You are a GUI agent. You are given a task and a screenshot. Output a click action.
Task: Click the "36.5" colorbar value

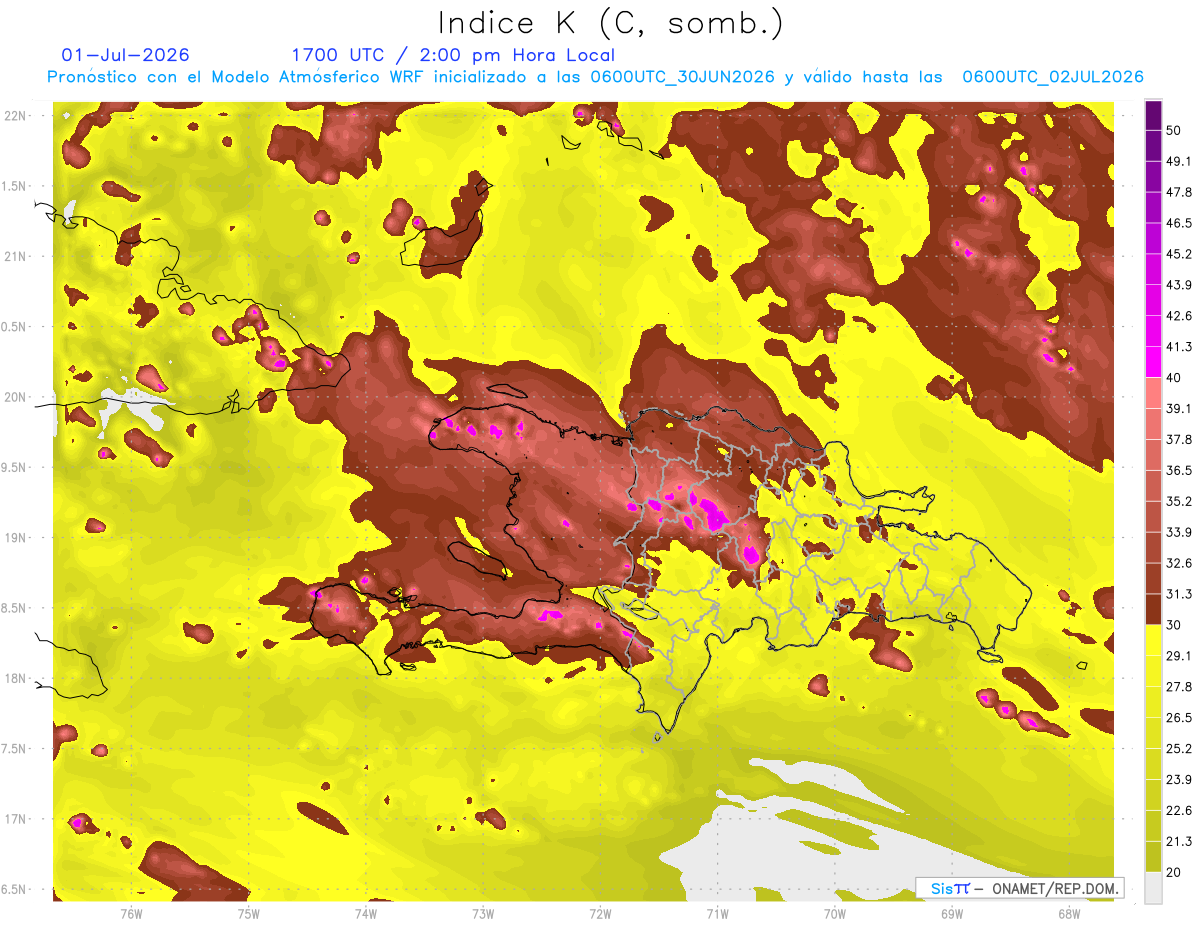[x=1179, y=471]
